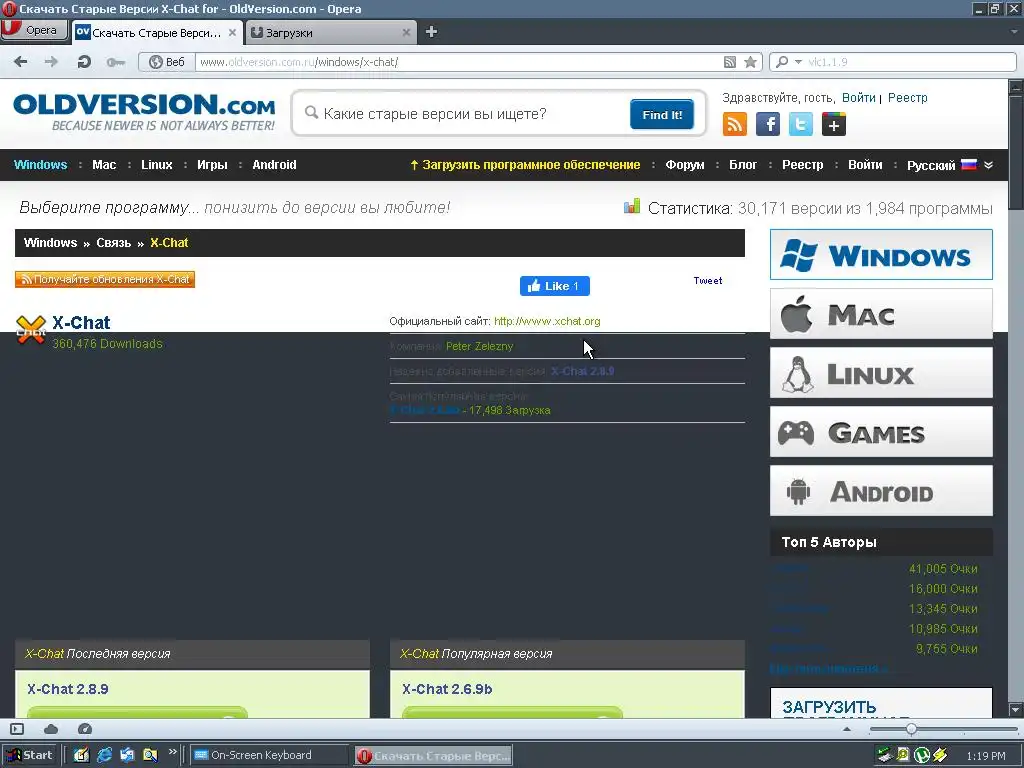Open the http://www.xchat.org official site link
This screenshot has width=1024, height=768.
pos(547,321)
